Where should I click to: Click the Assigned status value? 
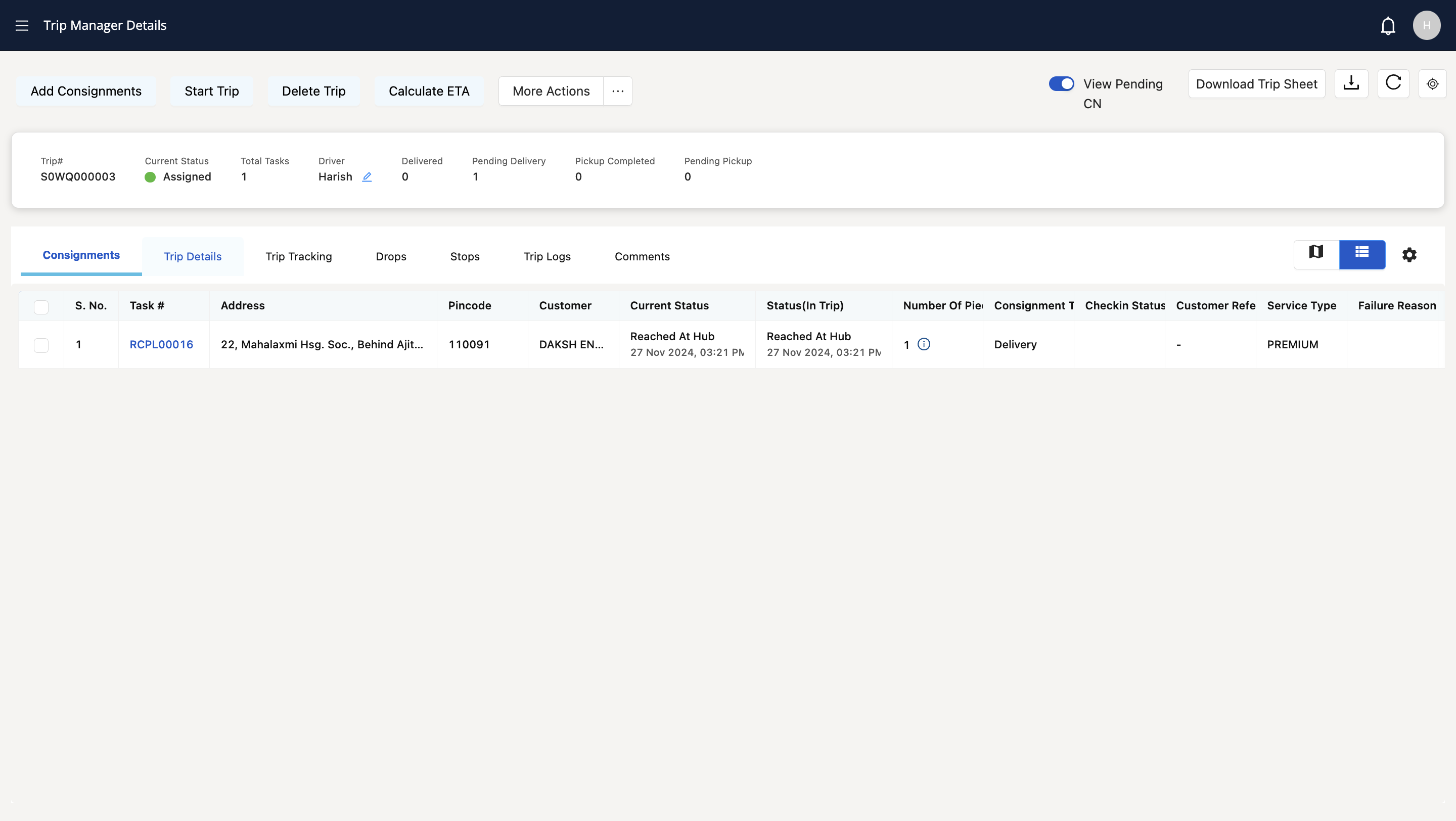(x=187, y=177)
